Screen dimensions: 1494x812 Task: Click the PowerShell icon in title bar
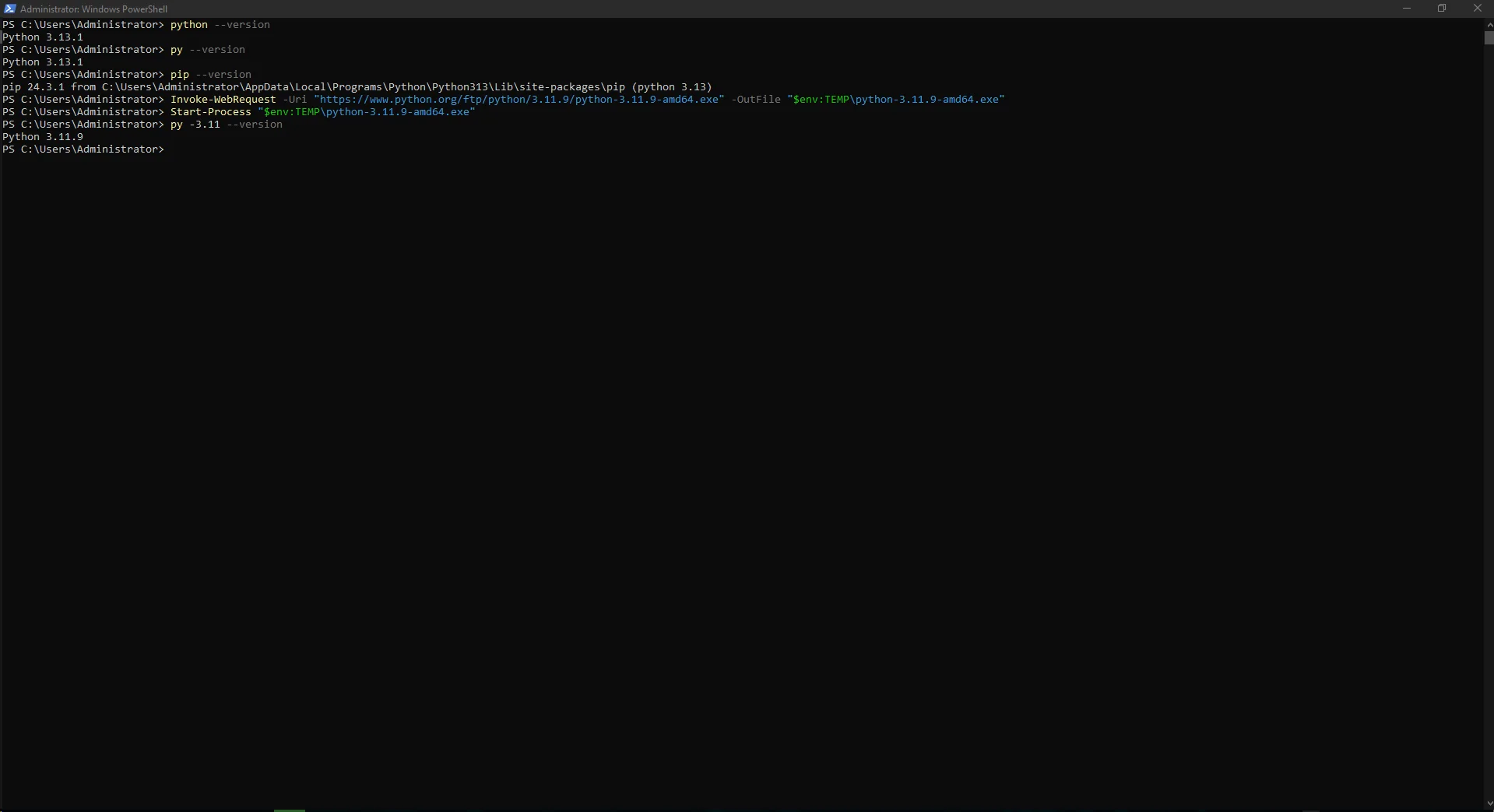tap(9, 9)
